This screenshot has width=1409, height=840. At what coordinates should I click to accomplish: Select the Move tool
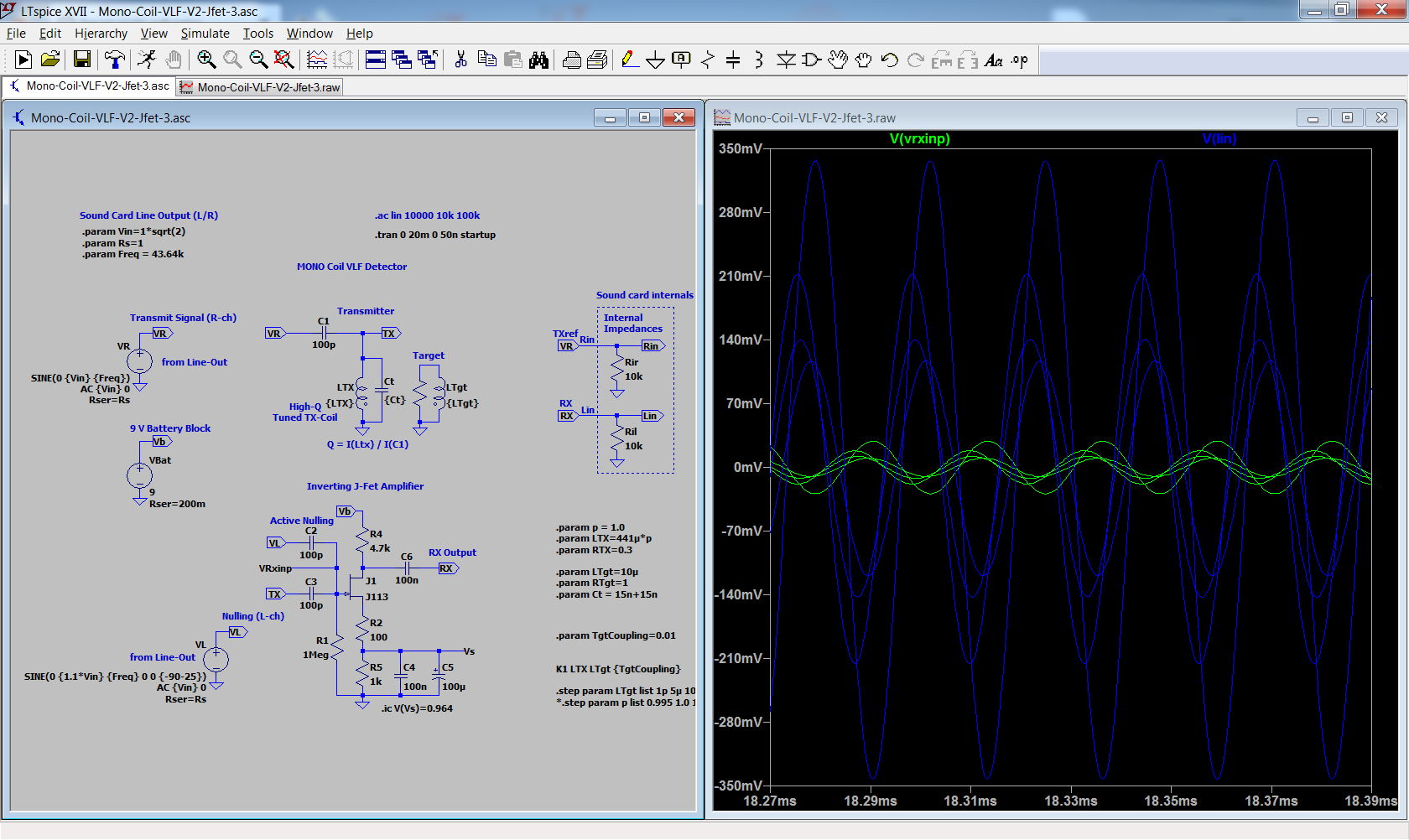pyautogui.click(x=838, y=60)
